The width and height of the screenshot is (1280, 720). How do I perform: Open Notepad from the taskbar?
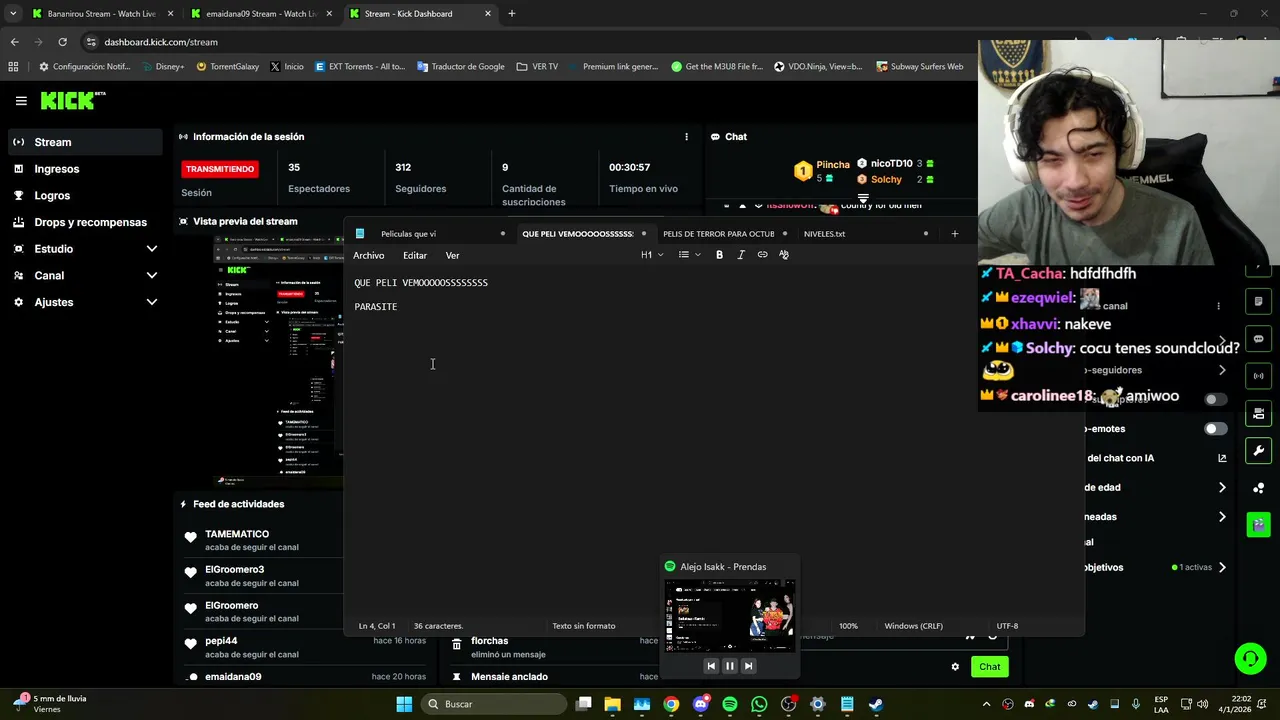click(x=846, y=704)
